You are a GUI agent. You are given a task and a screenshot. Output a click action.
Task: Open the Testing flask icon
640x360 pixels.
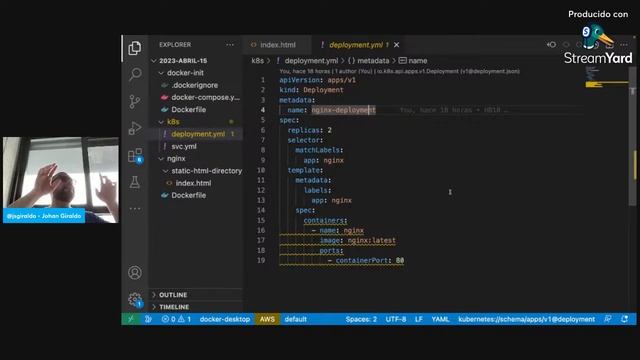135,182
